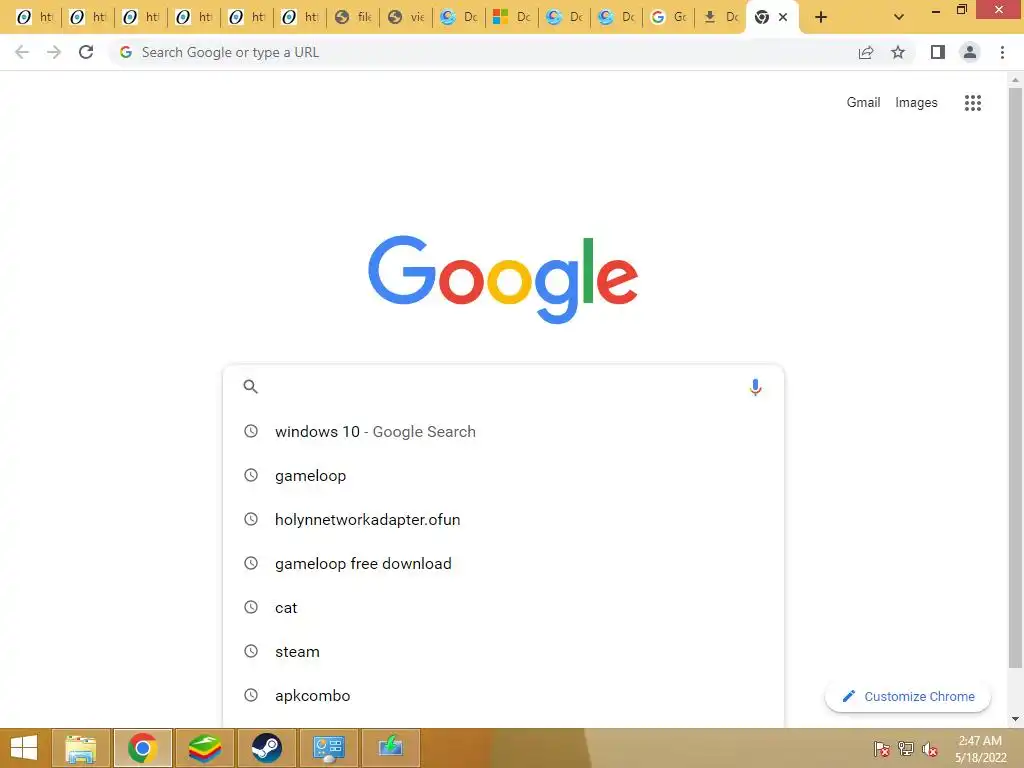The height and width of the screenshot is (768, 1024).
Task: Launch BlueStacks from taskbar
Action: (204, 748)
